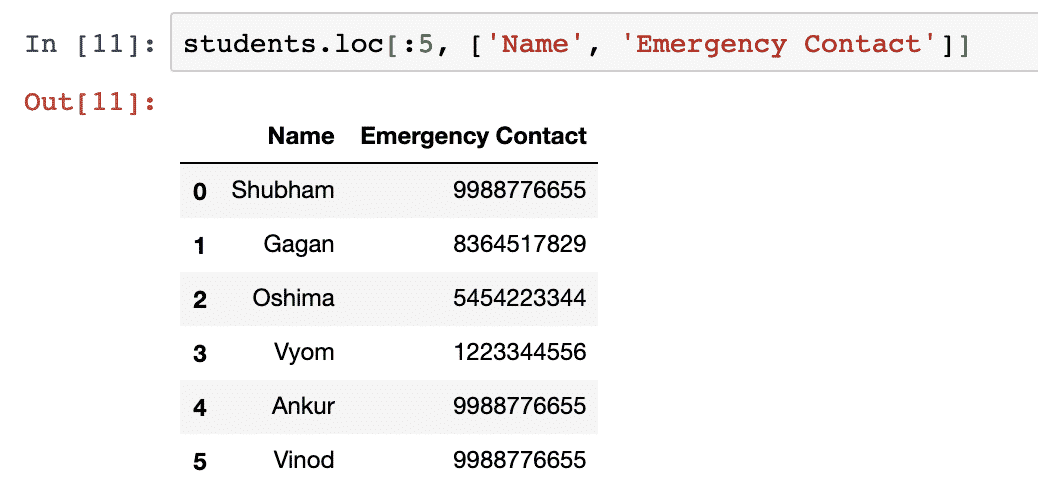Click the Vyom name cell
Image resolution: width=1038 pixels, height=482 pixels.
pyautogui.click(x=304, y=353)
